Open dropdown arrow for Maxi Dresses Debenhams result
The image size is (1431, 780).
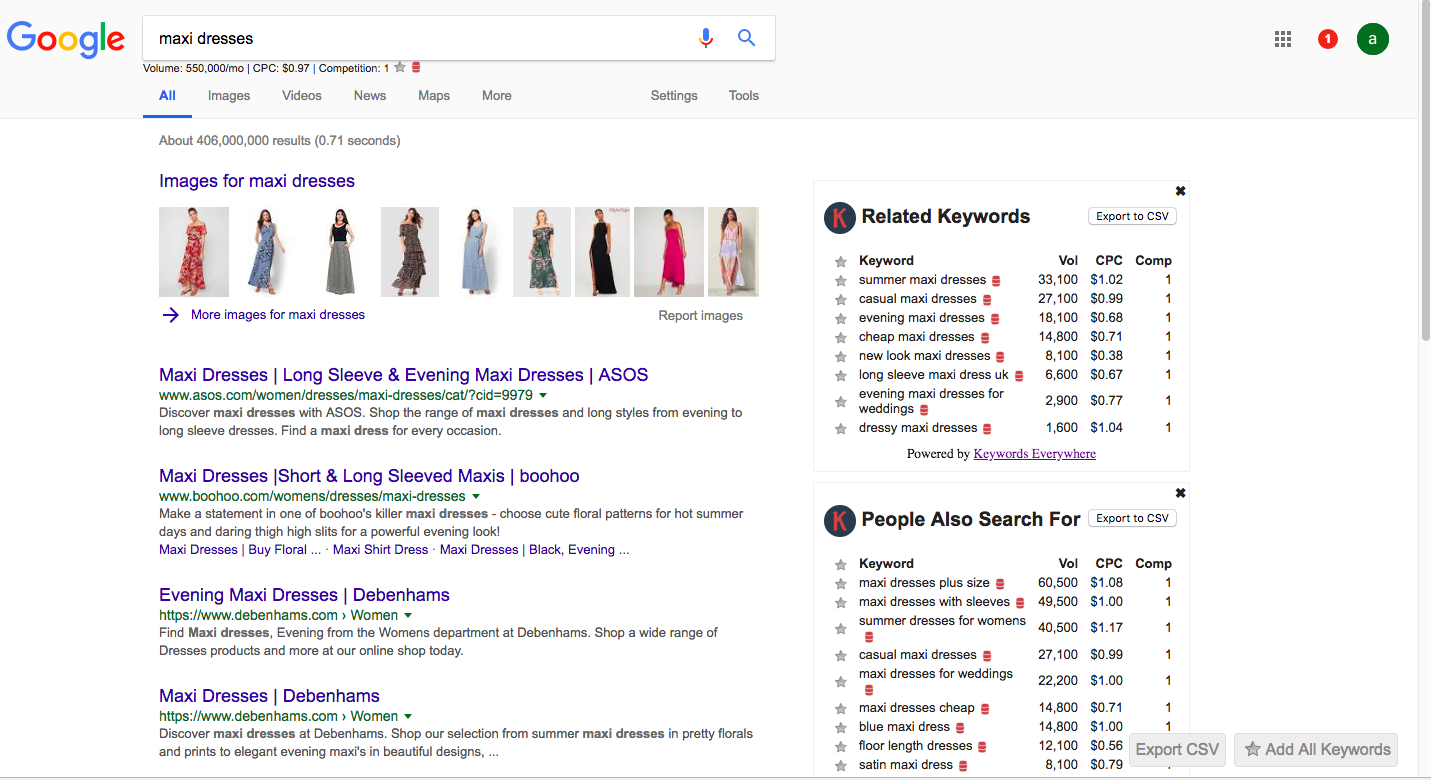click(408, 717)
